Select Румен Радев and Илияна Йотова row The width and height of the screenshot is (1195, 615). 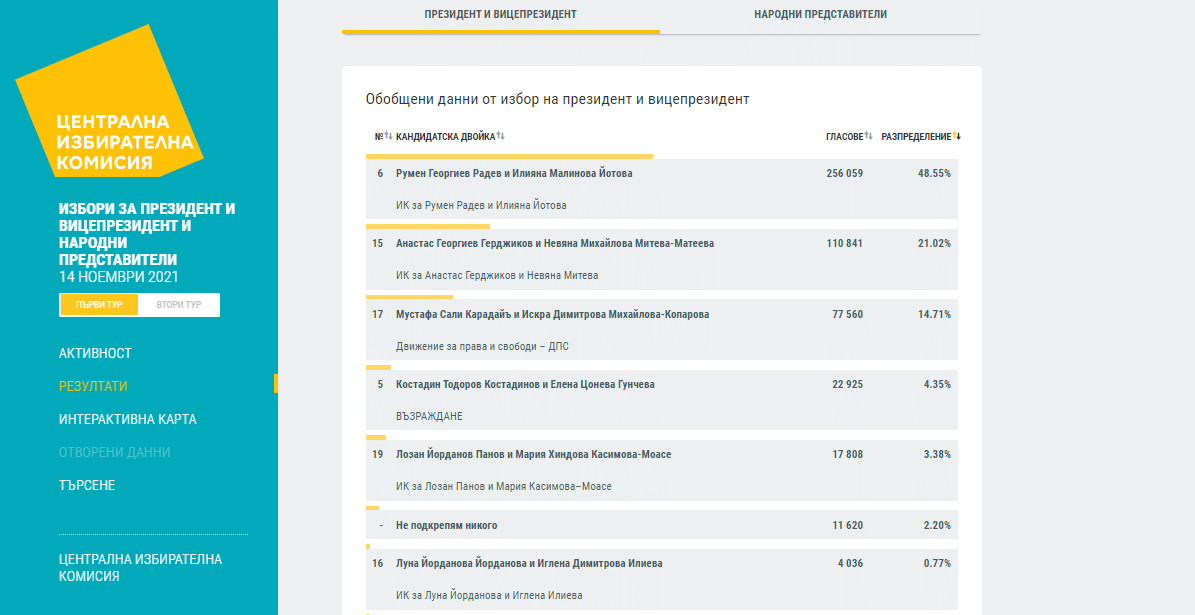(x=660, y=189)
